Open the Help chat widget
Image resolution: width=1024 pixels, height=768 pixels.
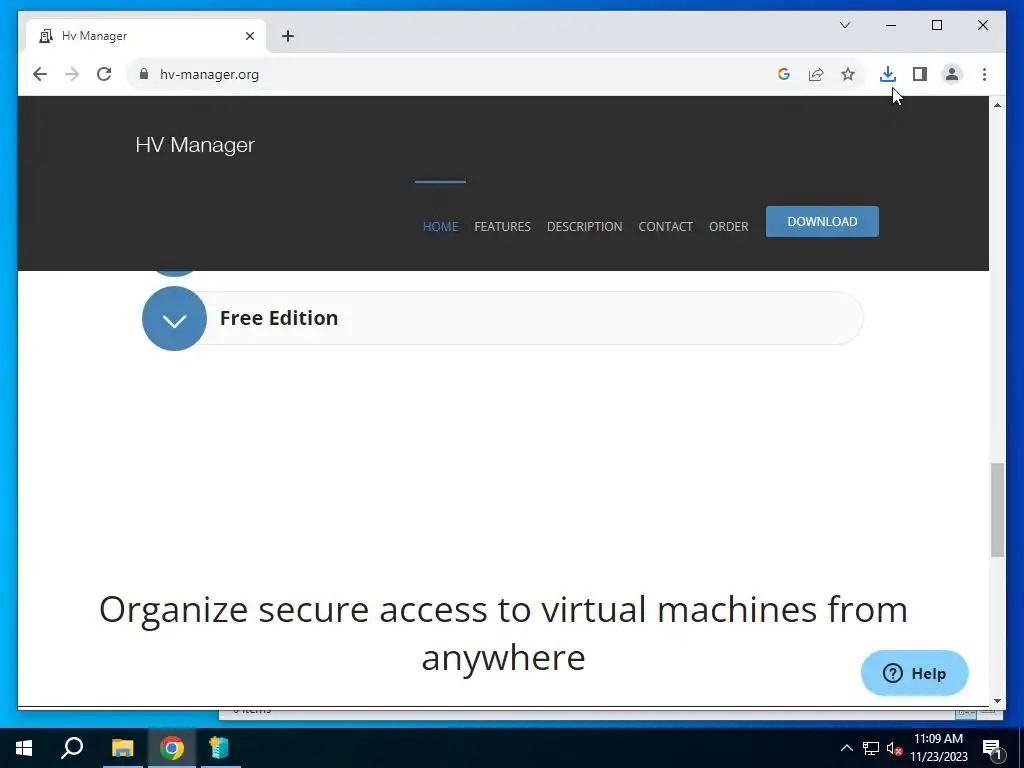point(914,673)
